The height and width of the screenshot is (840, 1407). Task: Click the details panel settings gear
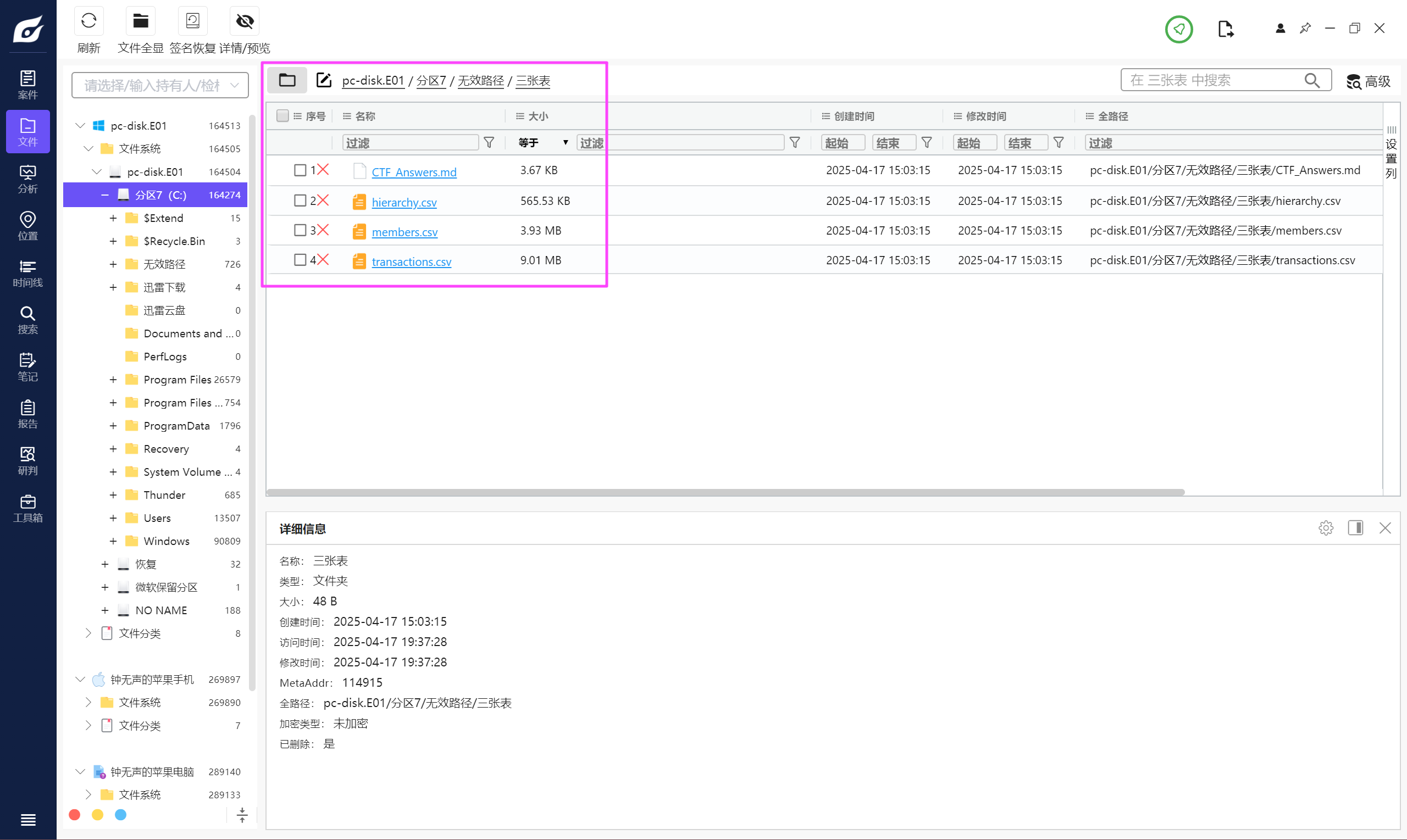1326,528
